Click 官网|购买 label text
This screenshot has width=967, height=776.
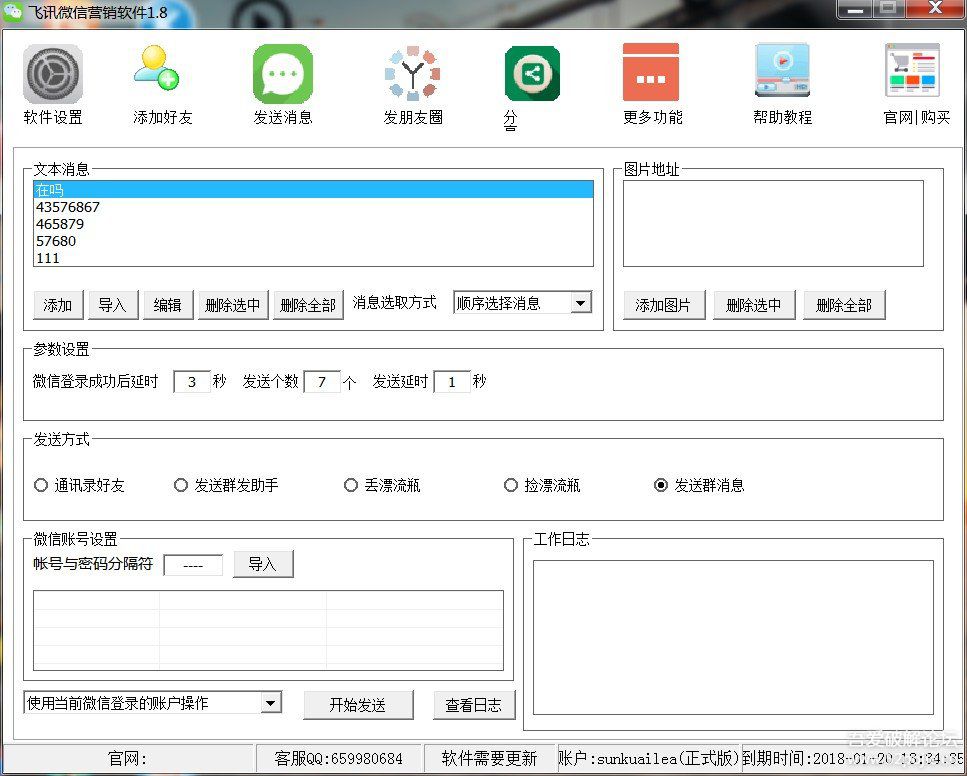(917, 117)
